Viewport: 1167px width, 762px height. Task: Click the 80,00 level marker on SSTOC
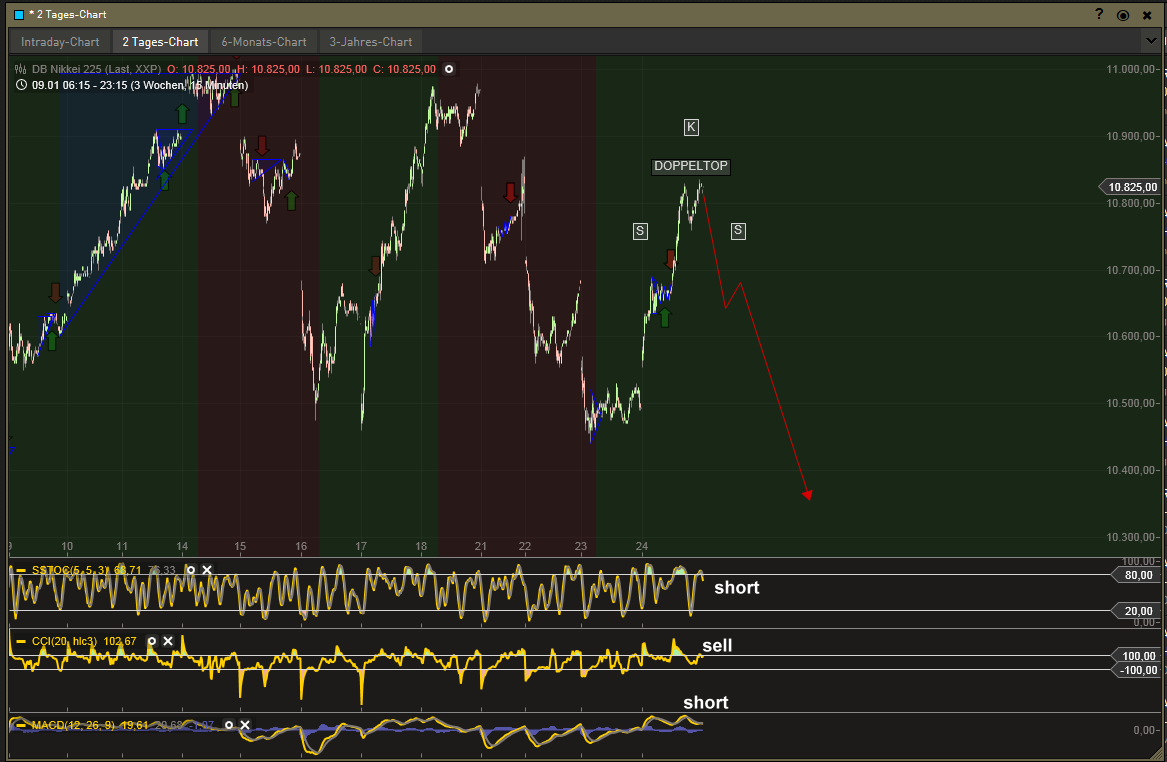1136,574
